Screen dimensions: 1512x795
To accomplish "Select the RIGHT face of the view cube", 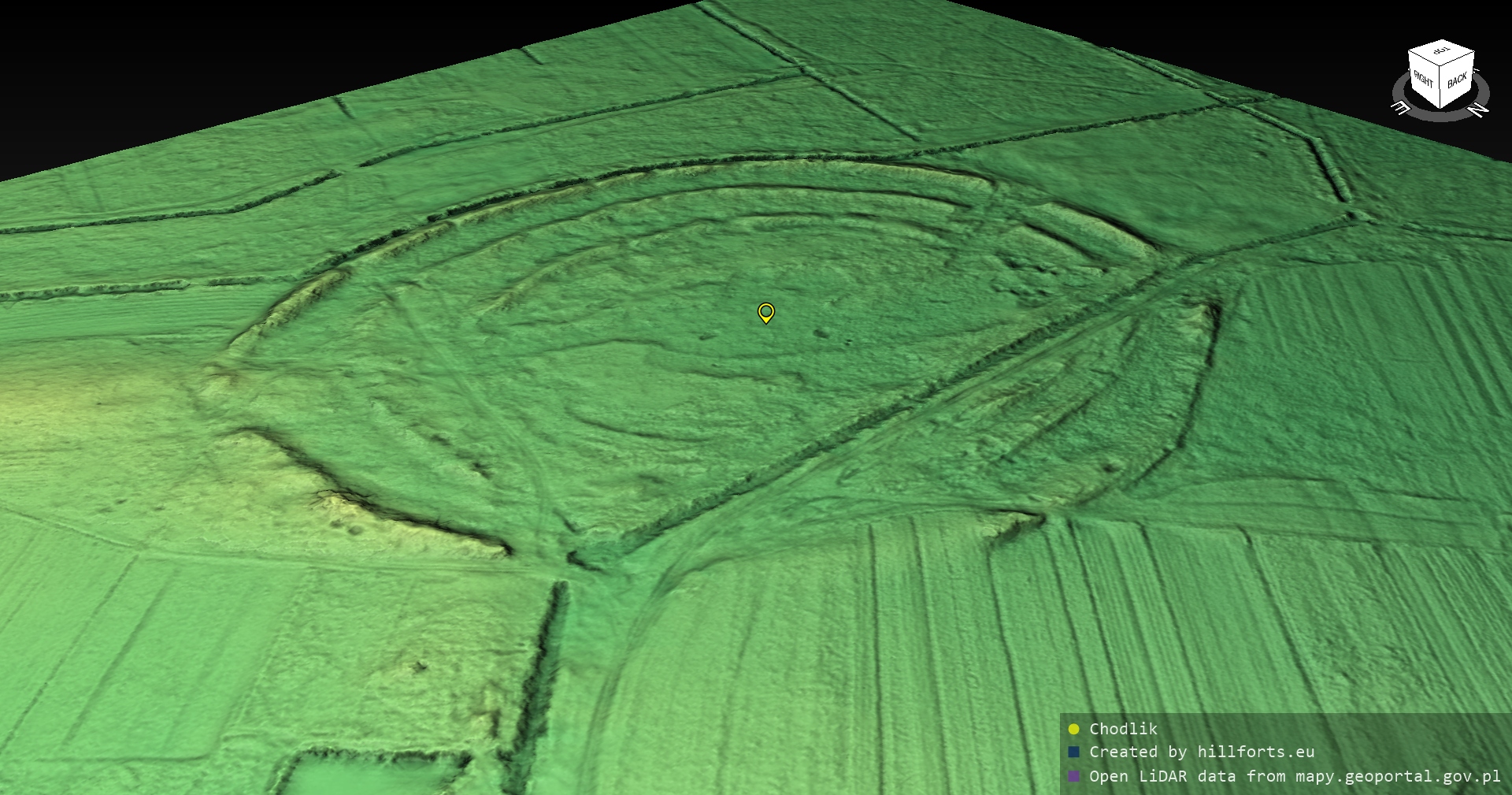I will [x=1423, y=79].
